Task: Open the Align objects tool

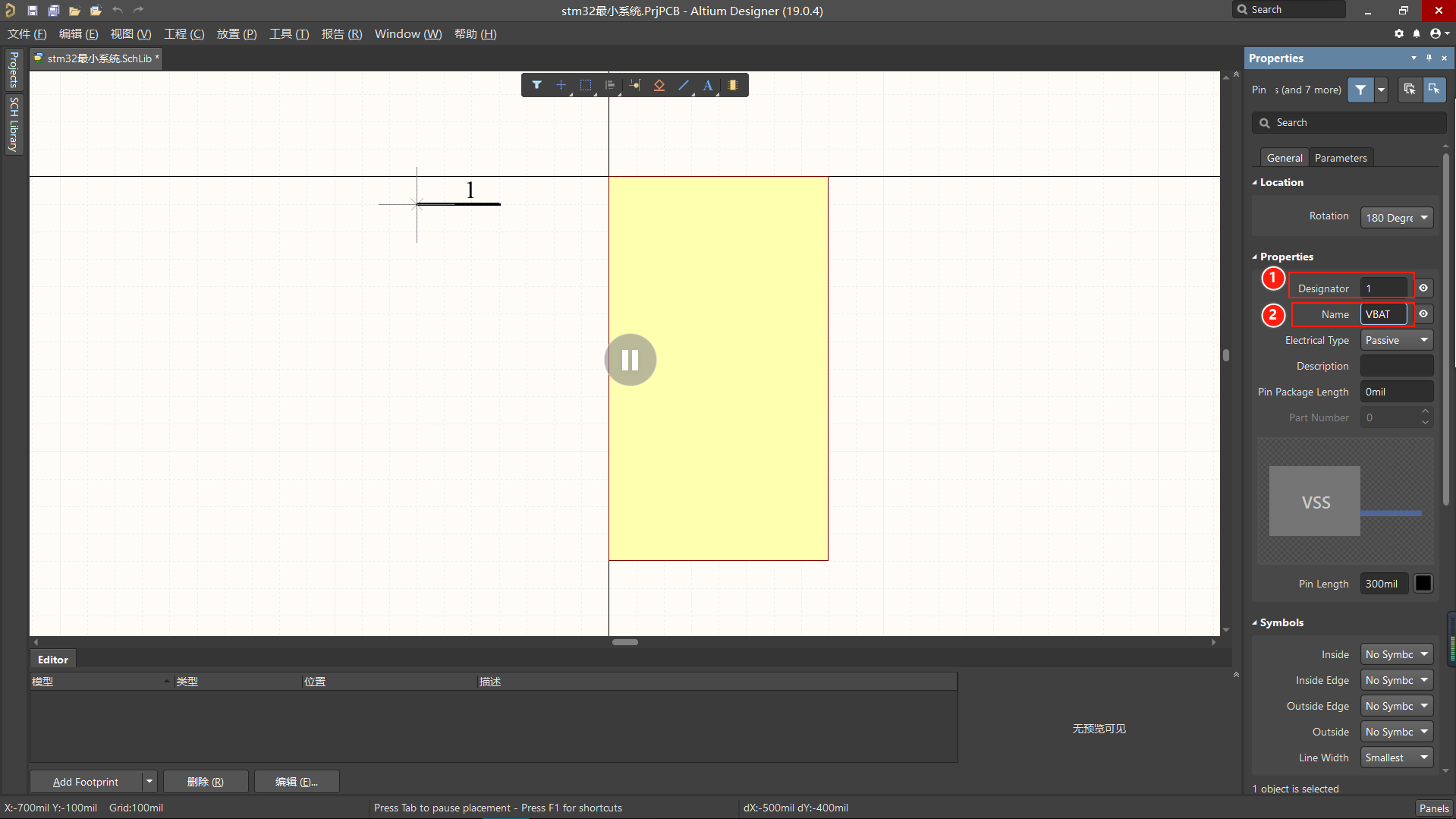Action: pyautogui.click(x=610, y=85)
